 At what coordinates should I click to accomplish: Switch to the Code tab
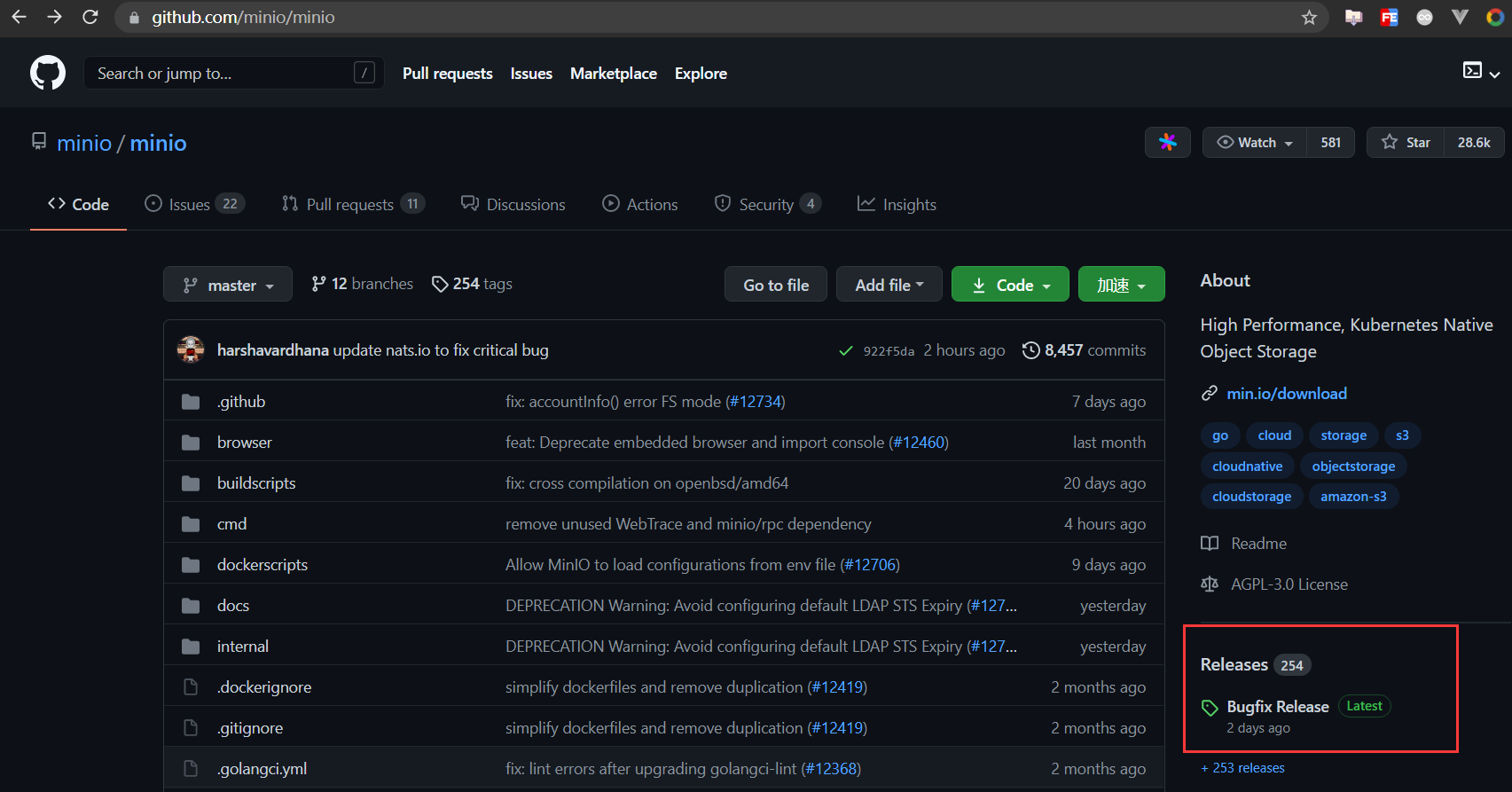[78, 204]
